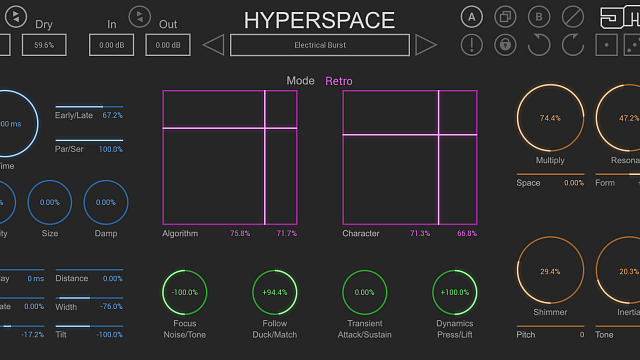The image size is (640, 360).
Task: Click the Multiply knob
Action: tap(550, 118)
